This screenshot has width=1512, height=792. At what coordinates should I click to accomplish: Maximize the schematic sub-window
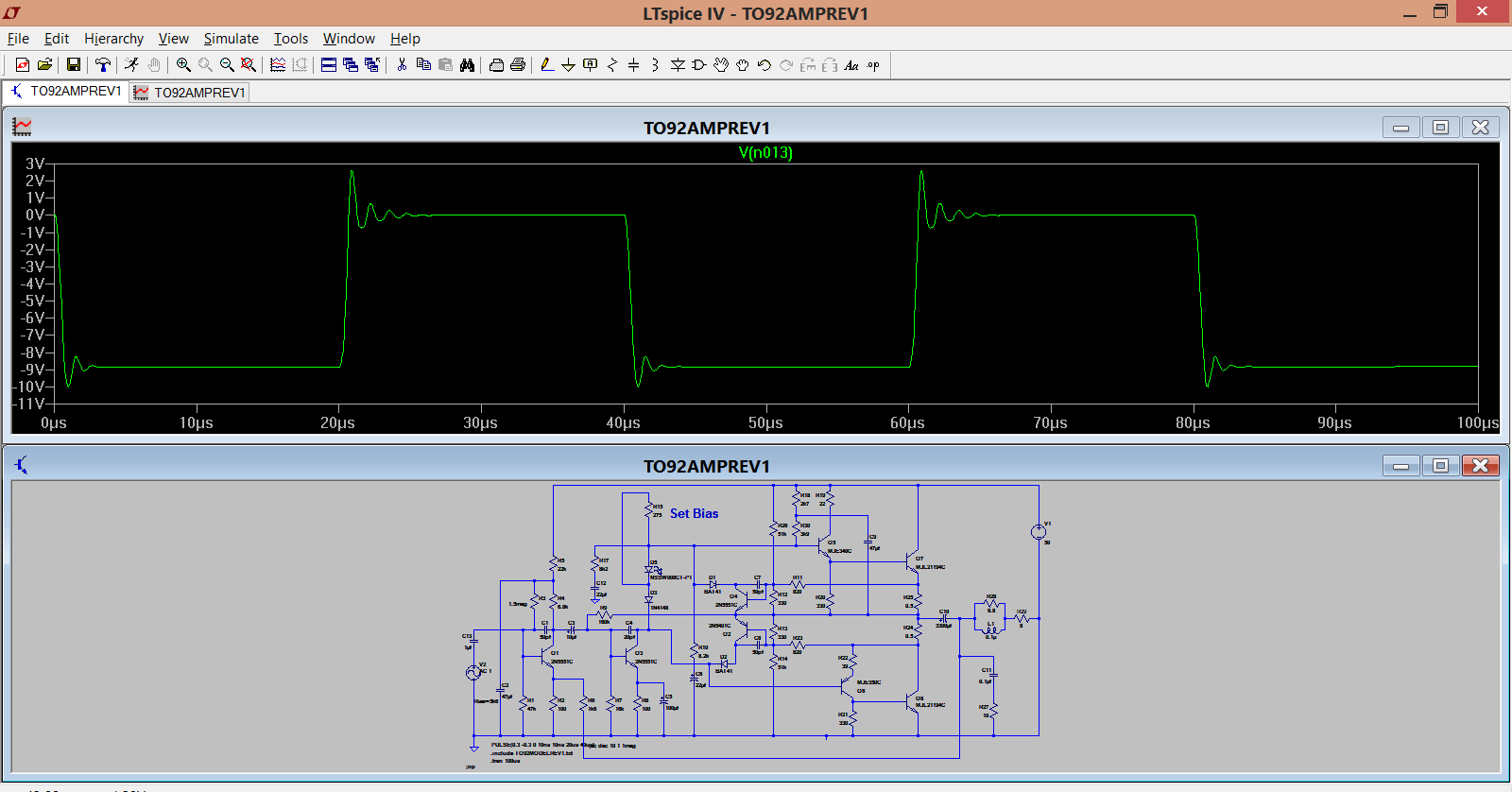tap(1440, 465)
